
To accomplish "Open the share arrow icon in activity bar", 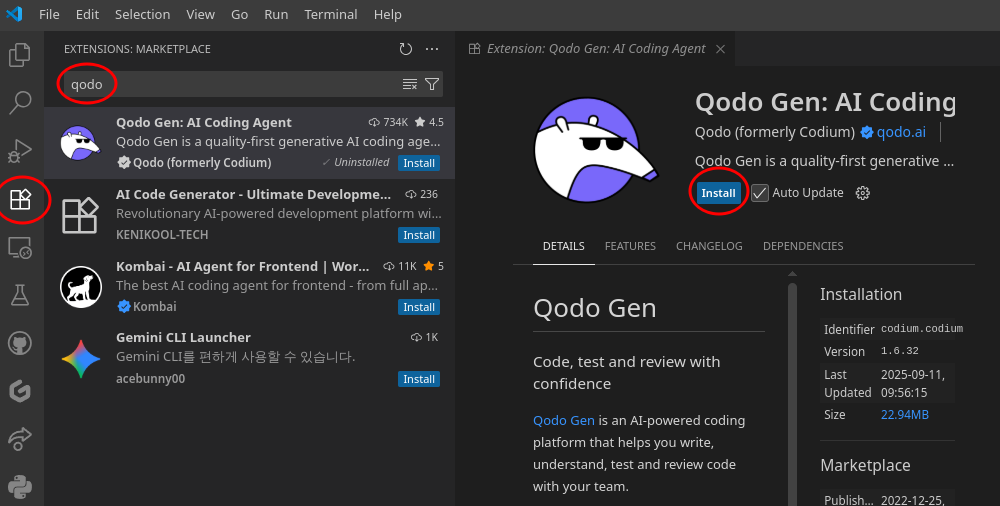I will coord(20,438).
